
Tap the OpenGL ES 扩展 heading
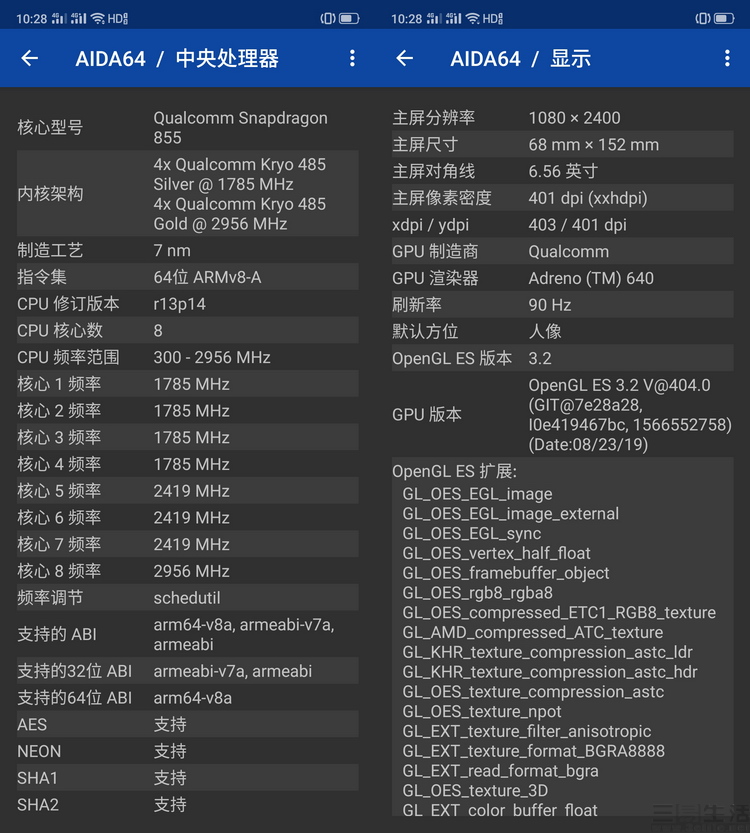455,471
